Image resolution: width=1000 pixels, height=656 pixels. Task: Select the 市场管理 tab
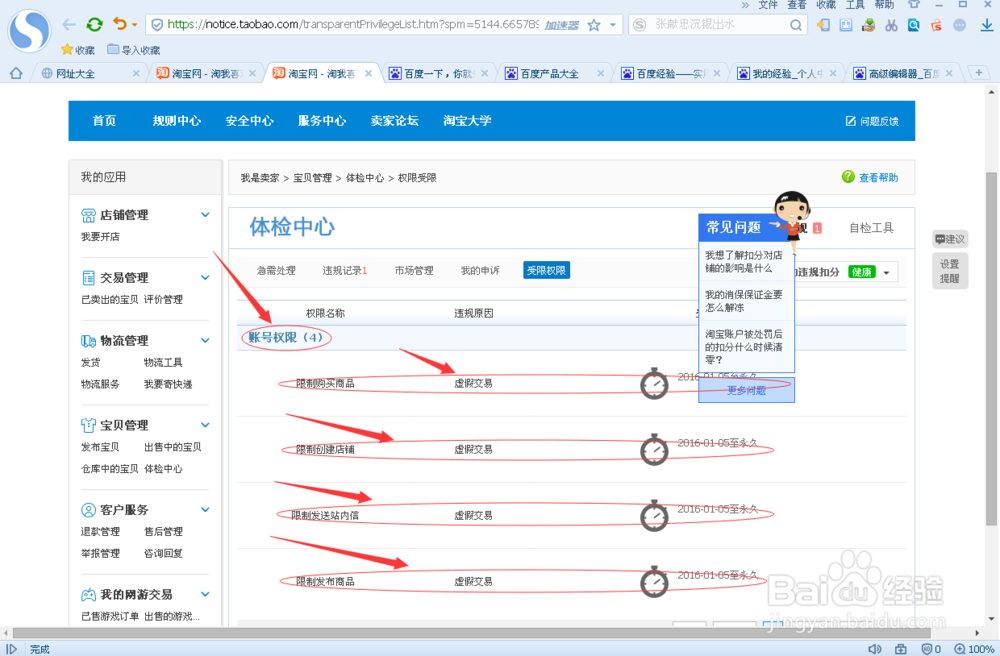click(x=414, y=270)
